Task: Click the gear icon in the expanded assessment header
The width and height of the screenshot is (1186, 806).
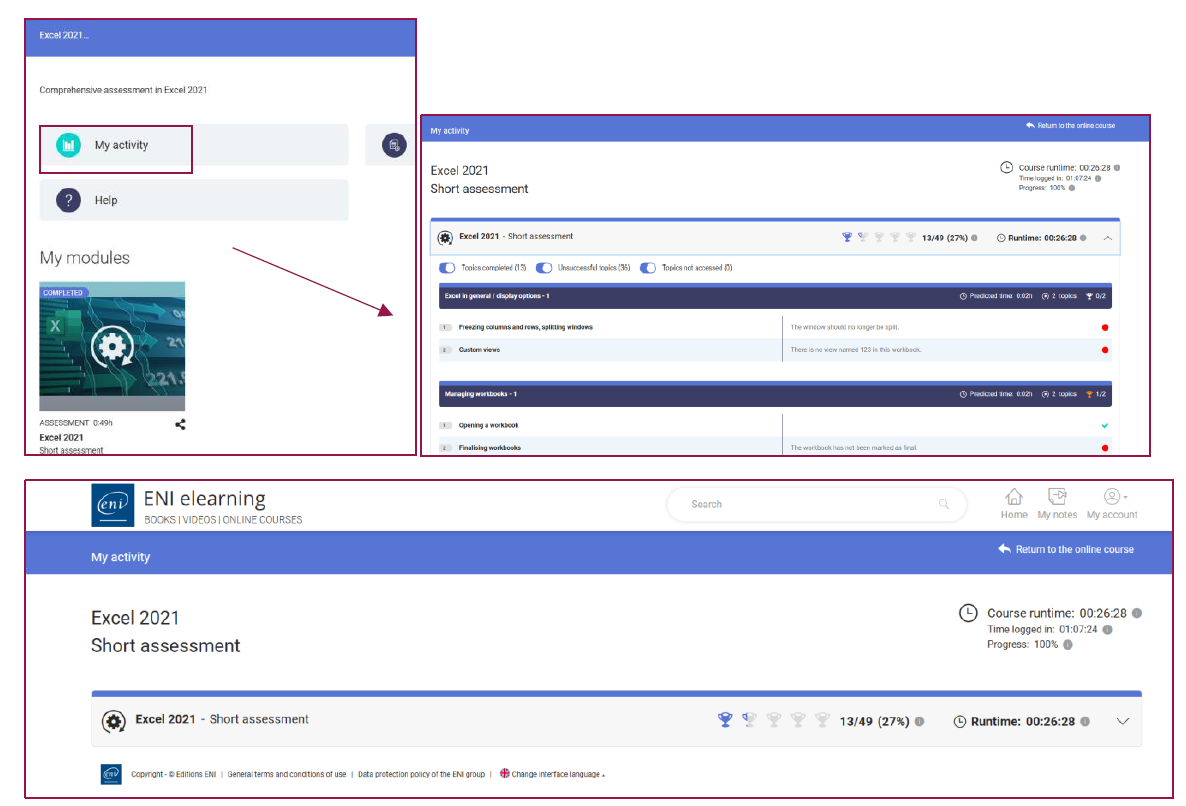Action: tap(445, 238)
